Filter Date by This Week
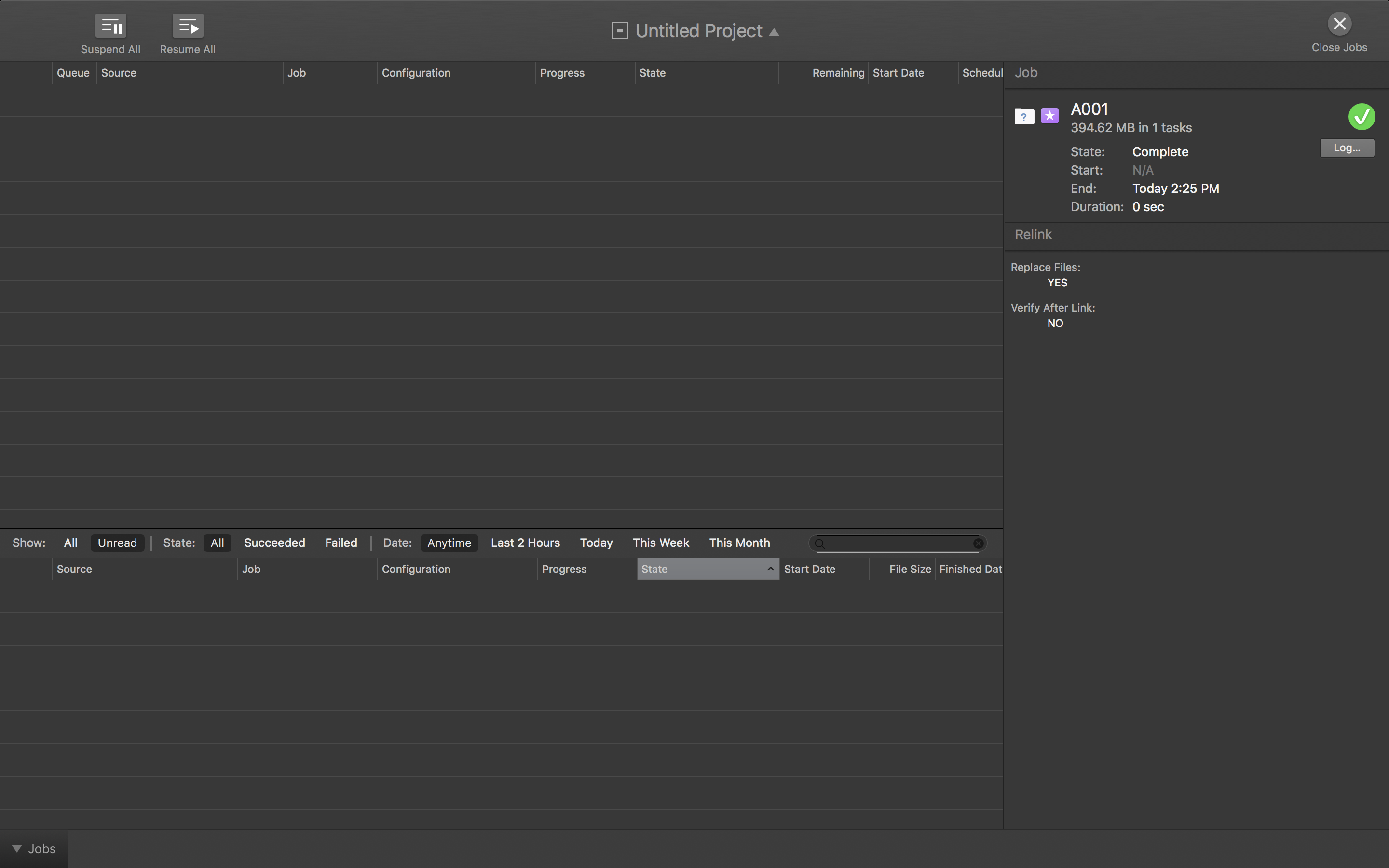1389x868 pixels. [661, 543]
